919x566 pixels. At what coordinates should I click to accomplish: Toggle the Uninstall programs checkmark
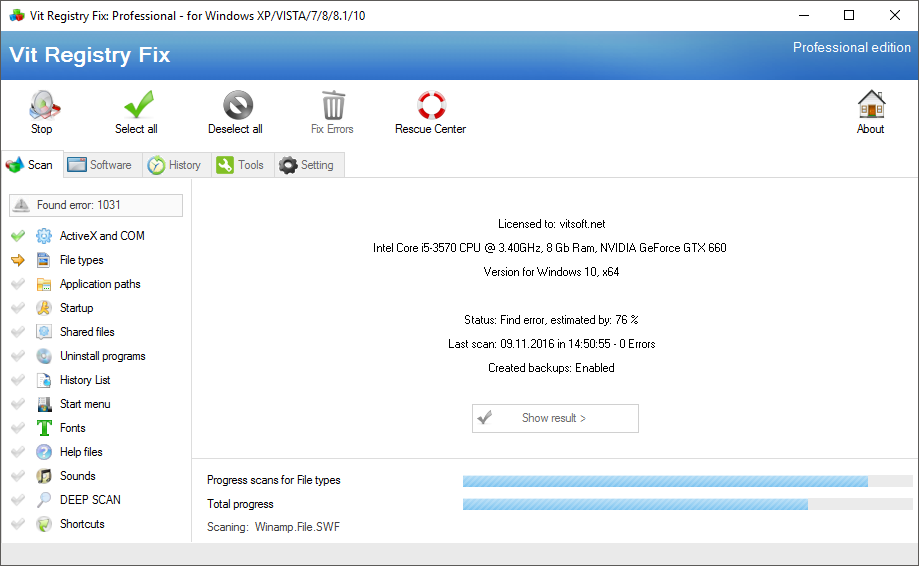pyautogui.click(x=18, y=356)
